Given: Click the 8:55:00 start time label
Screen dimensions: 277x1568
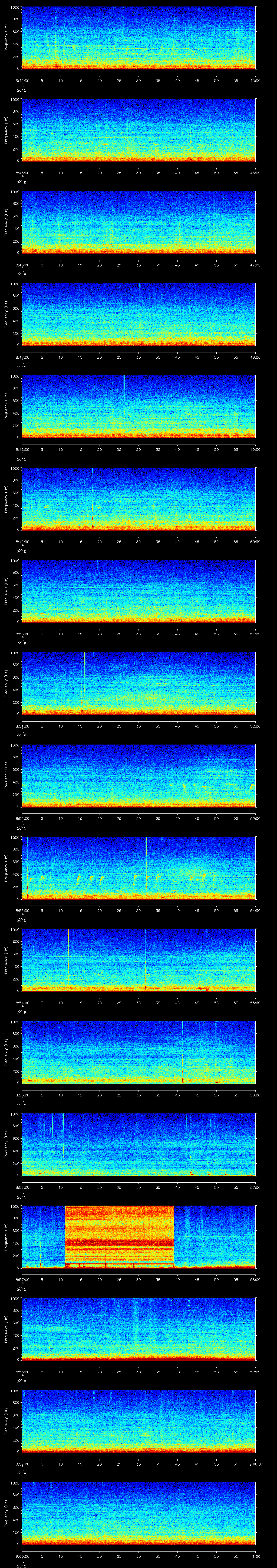Looking at the screenshot, I should pos(22,1095).
